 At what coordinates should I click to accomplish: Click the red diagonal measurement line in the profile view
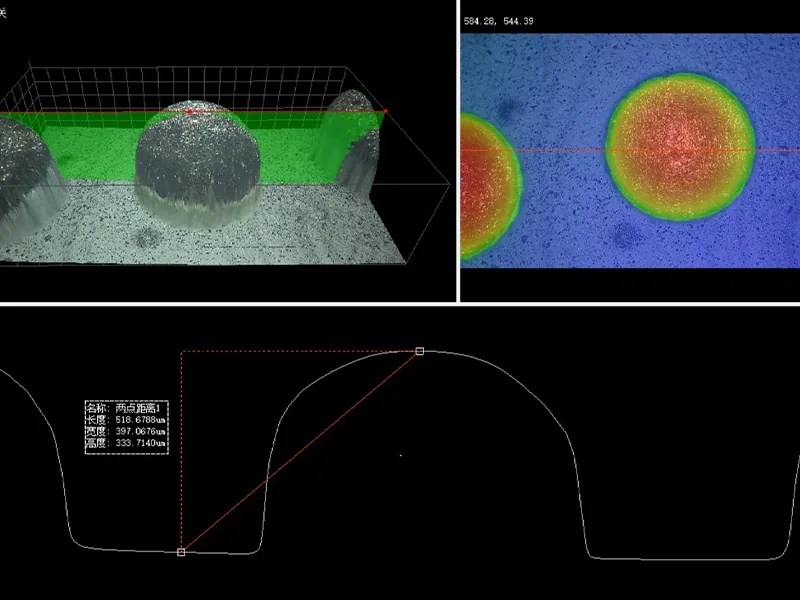[x=300, y=452]
